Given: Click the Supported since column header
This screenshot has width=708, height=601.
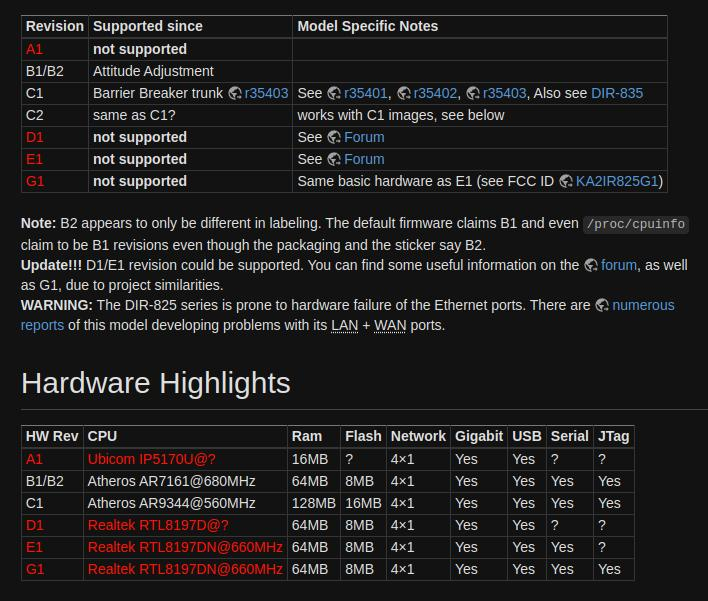Looking at the screenshot, I should tap(191, 27).
